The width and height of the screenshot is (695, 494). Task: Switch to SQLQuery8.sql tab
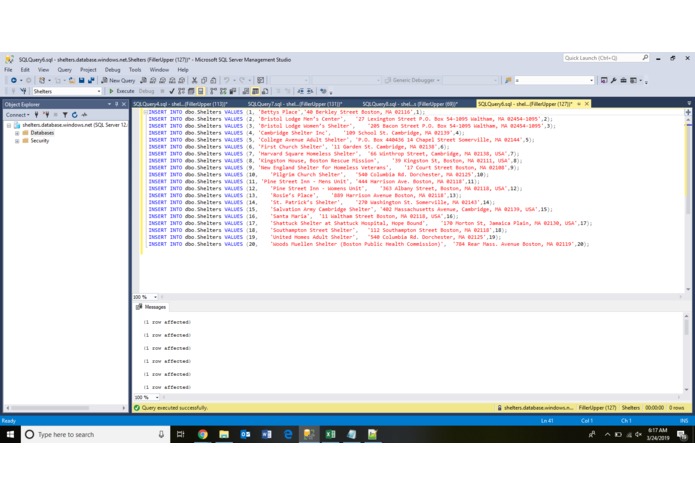410,104
